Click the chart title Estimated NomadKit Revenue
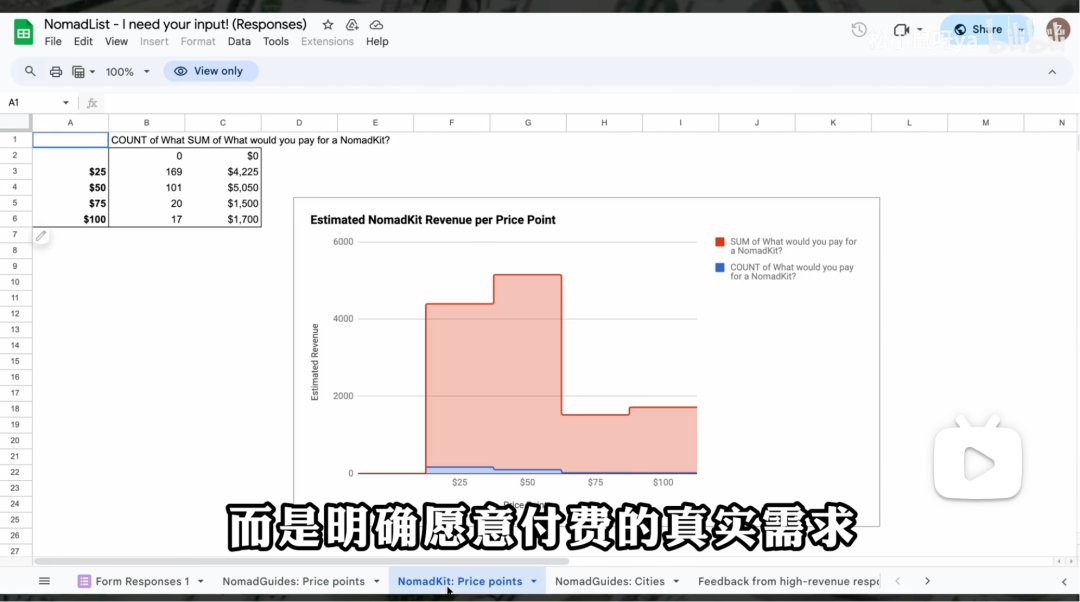1080x602 pixels. pyautogui.click(x=433, y=220)
